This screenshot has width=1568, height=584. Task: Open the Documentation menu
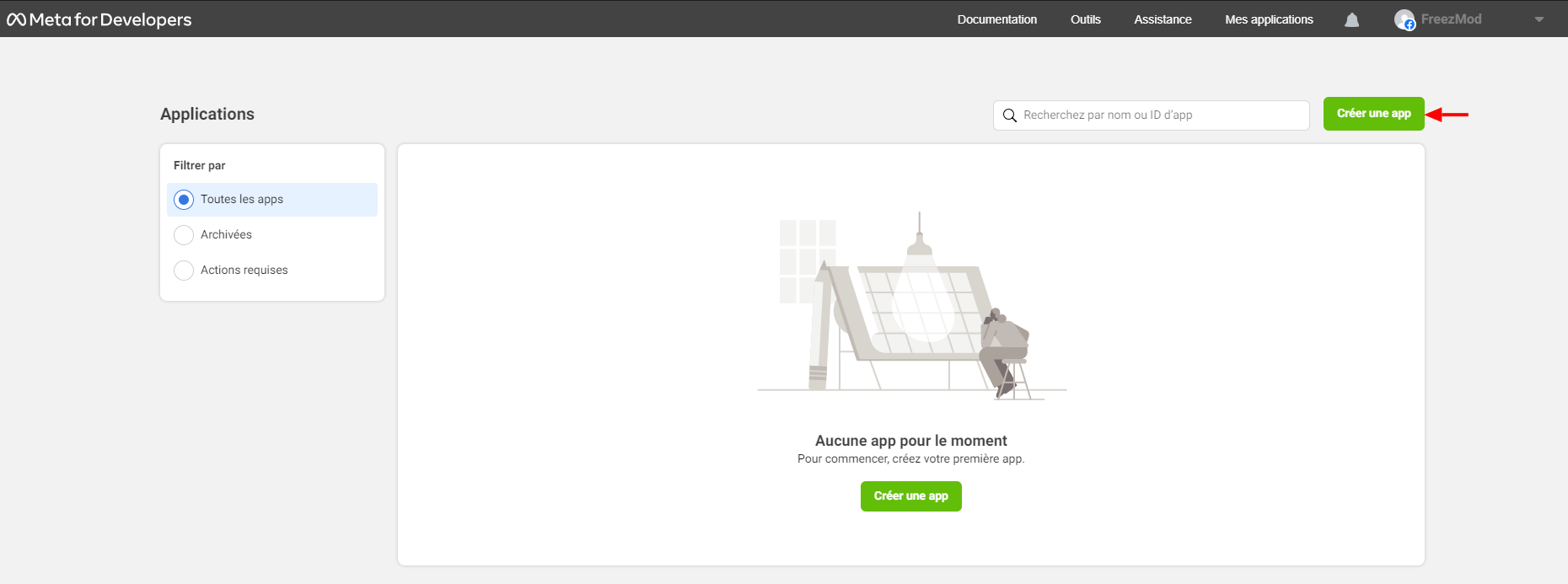(997, 19)
